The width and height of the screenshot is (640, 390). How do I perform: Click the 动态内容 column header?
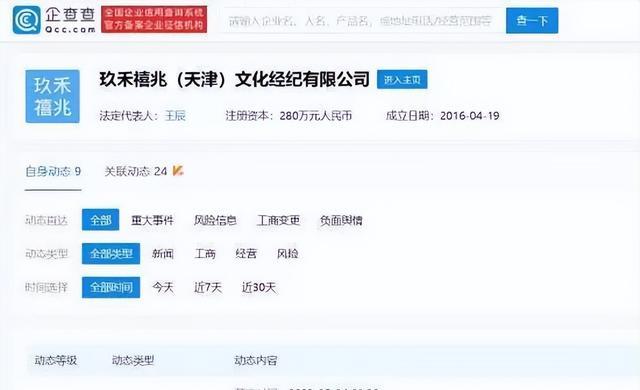point(256,360)
